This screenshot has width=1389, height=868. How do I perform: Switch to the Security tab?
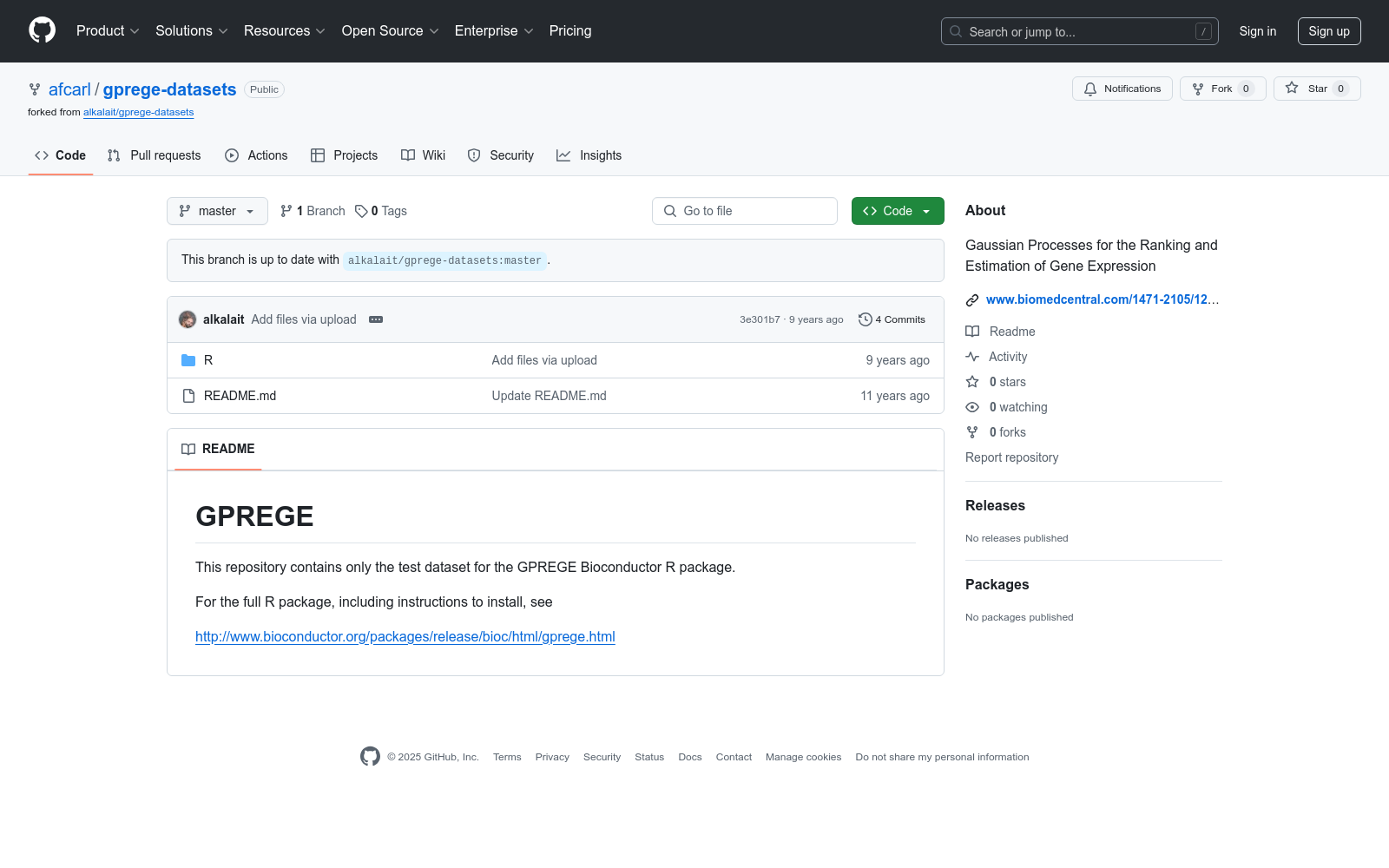tap(501, 155)
